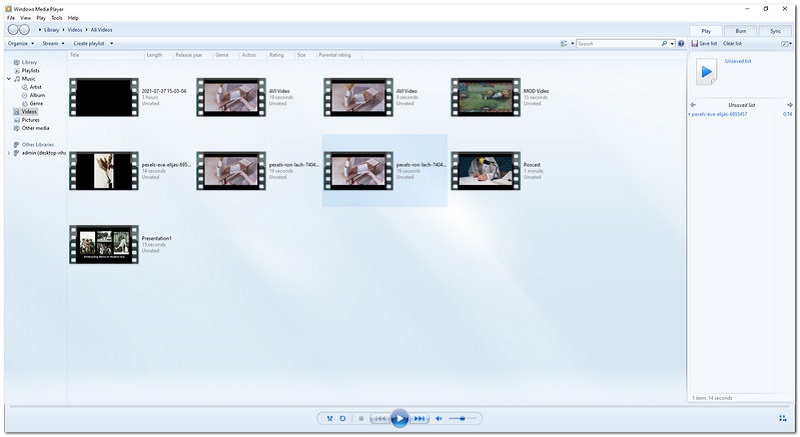Sort by the Length column header

[158, 55]
